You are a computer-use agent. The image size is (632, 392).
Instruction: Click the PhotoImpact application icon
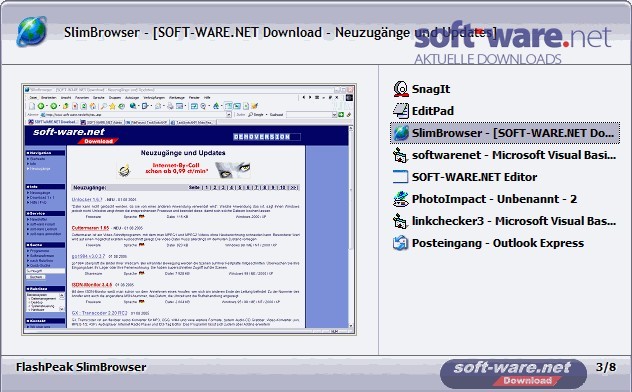pyautogui.click(x=401, y=199)
